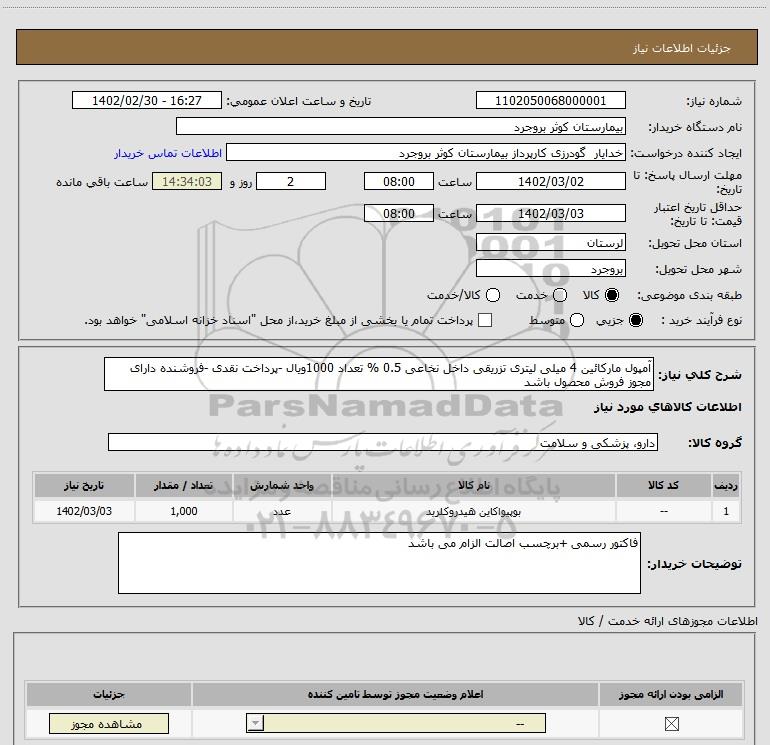770x745 pixels.
Task: Click the اطلاعات کالاهای مورد نیاز heading
Action: tap(667, 407)
